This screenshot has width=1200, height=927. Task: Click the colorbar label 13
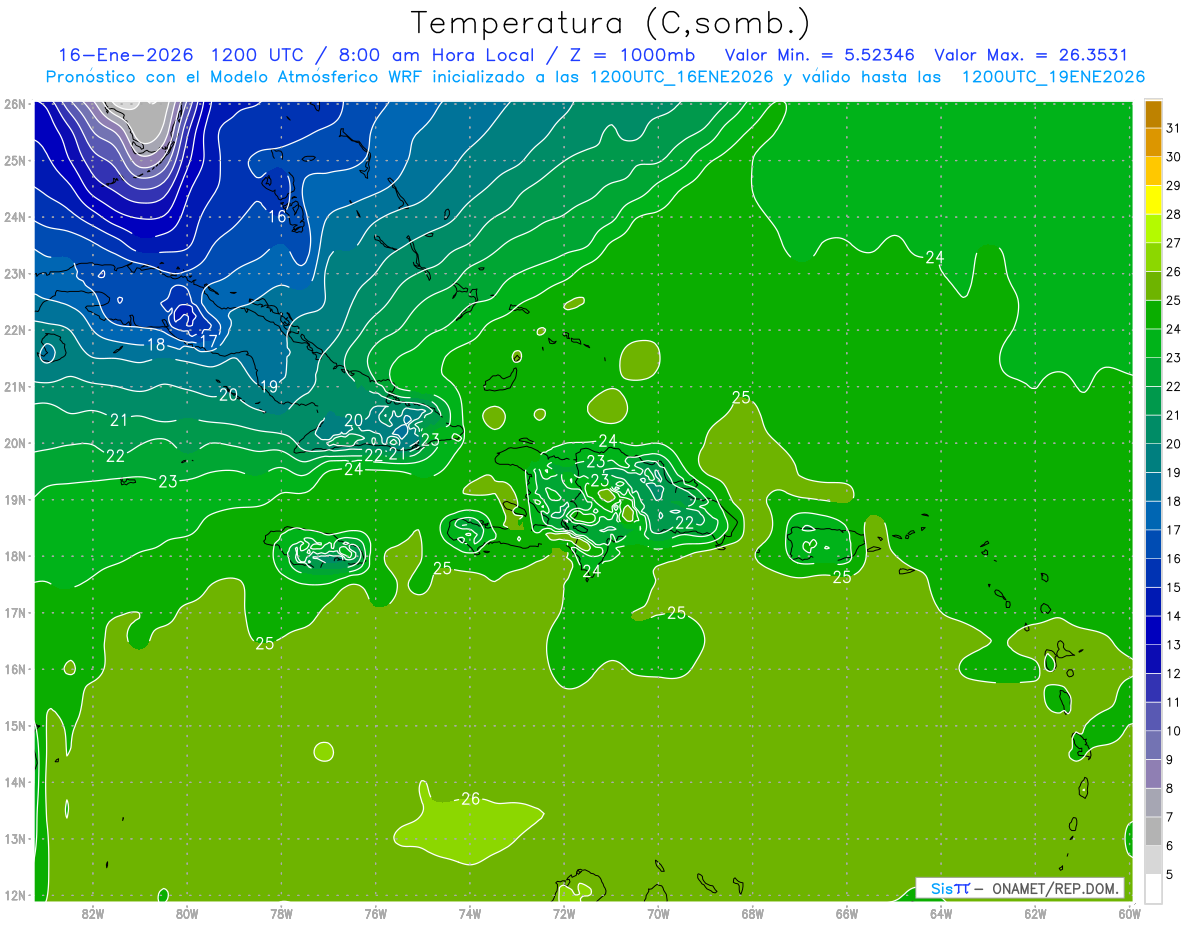point(1173,644)
